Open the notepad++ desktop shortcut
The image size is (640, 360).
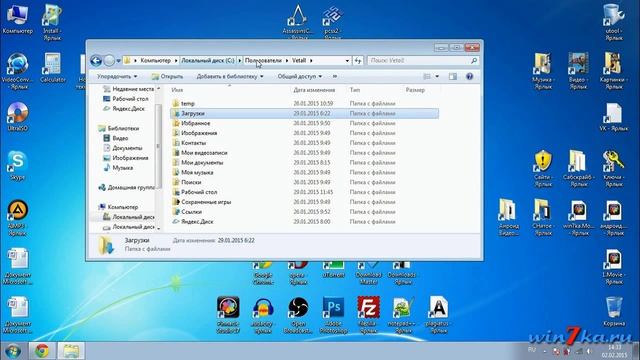tap(403, 315)
